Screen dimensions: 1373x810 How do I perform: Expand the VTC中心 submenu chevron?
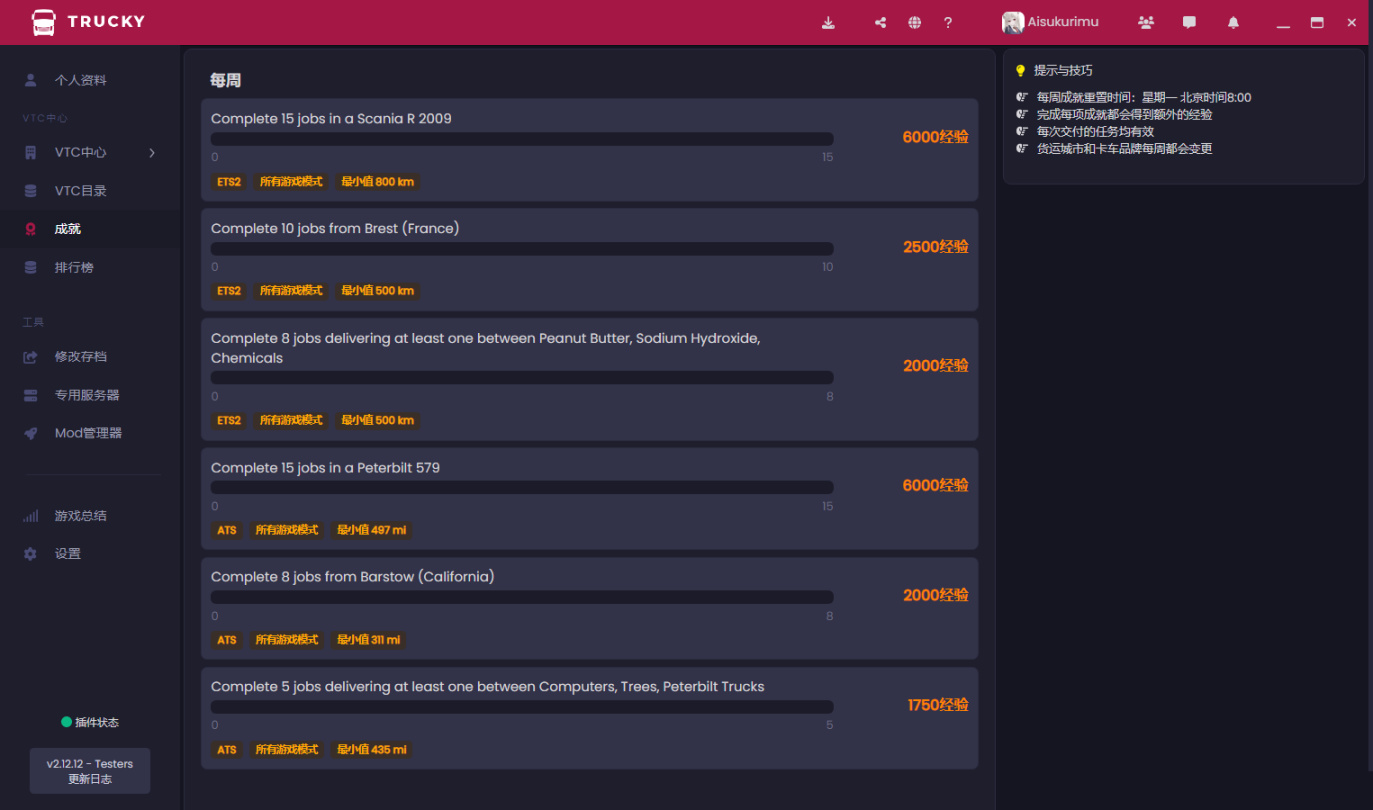pos(152,152)
